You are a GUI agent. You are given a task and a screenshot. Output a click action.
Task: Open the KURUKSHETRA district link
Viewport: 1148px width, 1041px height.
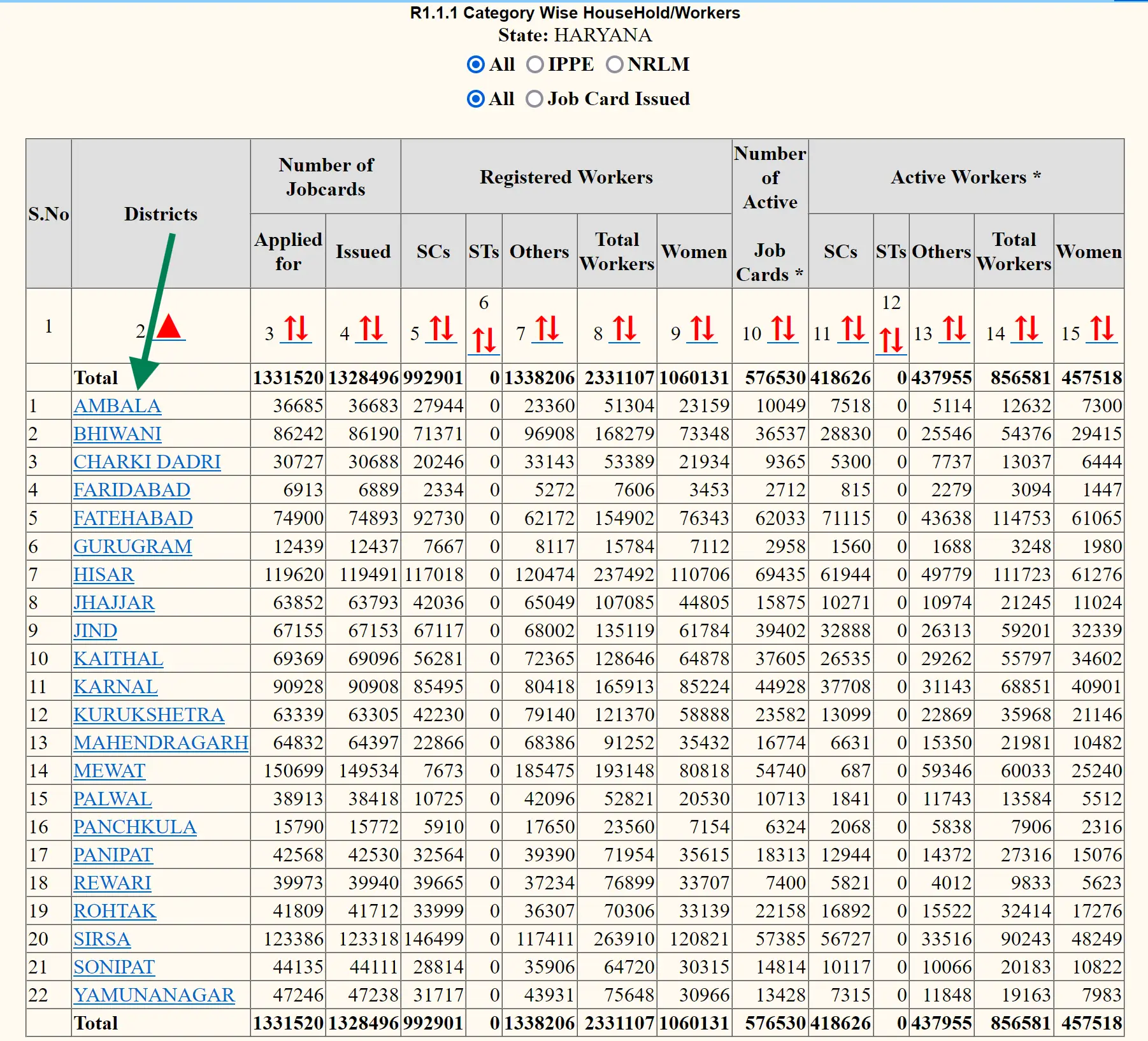coord(149,714)
